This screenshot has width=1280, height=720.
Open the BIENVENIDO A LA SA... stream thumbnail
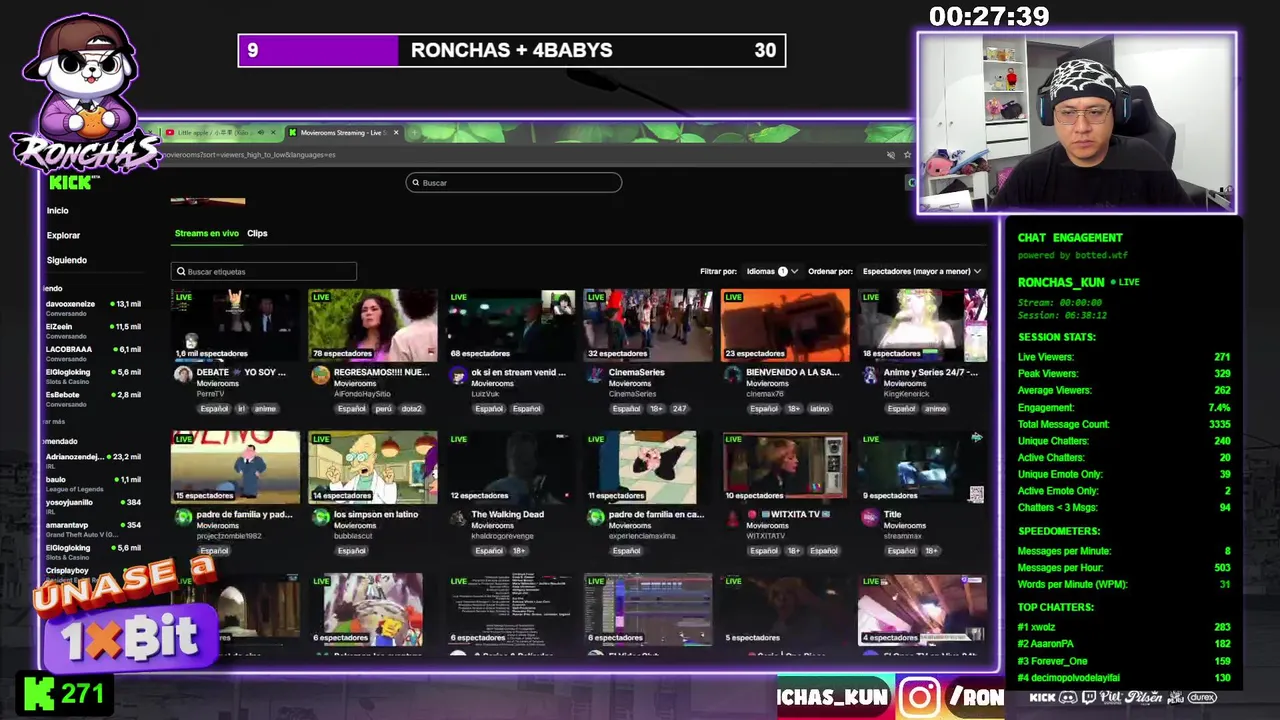pyautogui.click(x=785, y=325)
